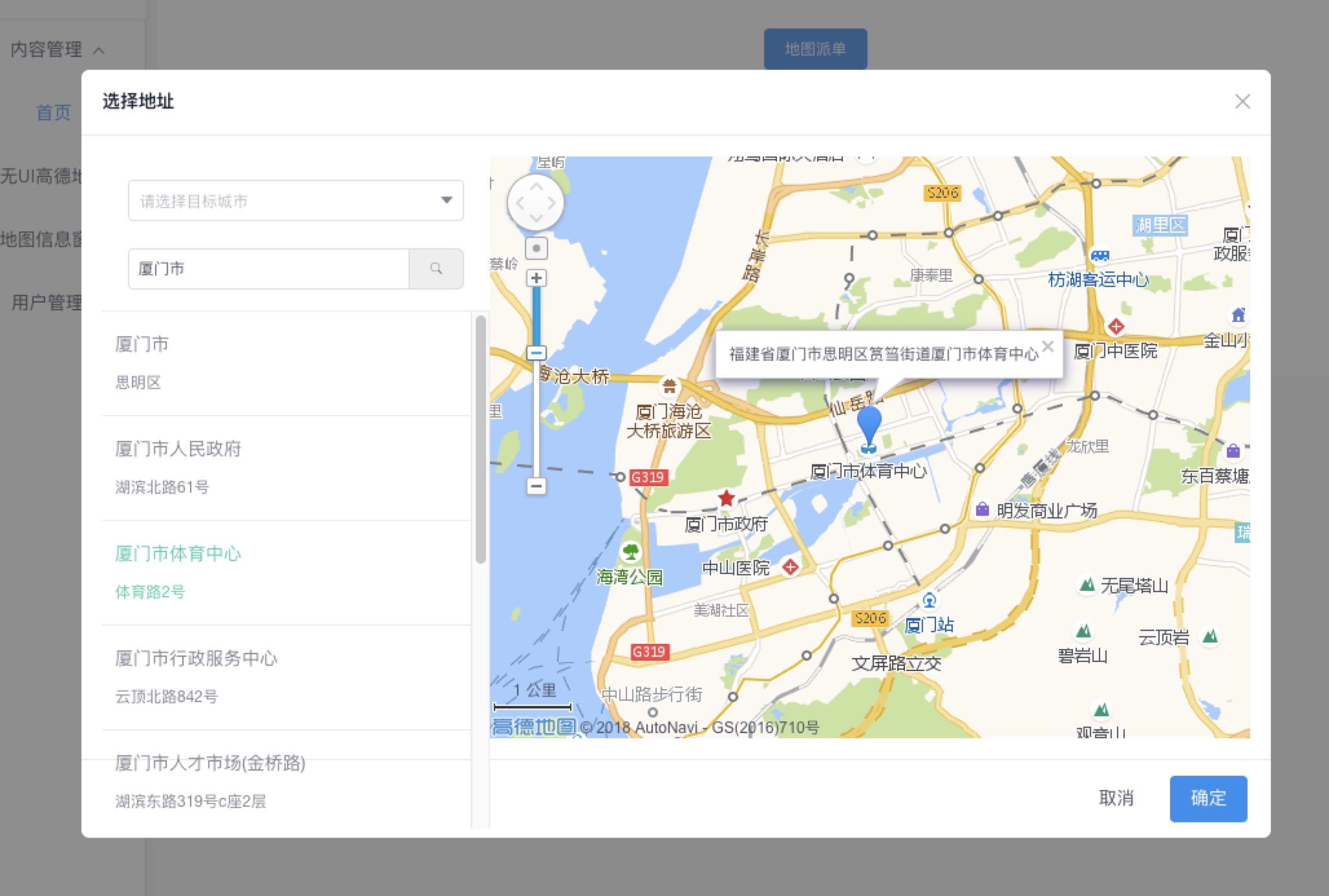
Task: Click the 厦门站 railway station icon
Action: [x=929, y=601]
